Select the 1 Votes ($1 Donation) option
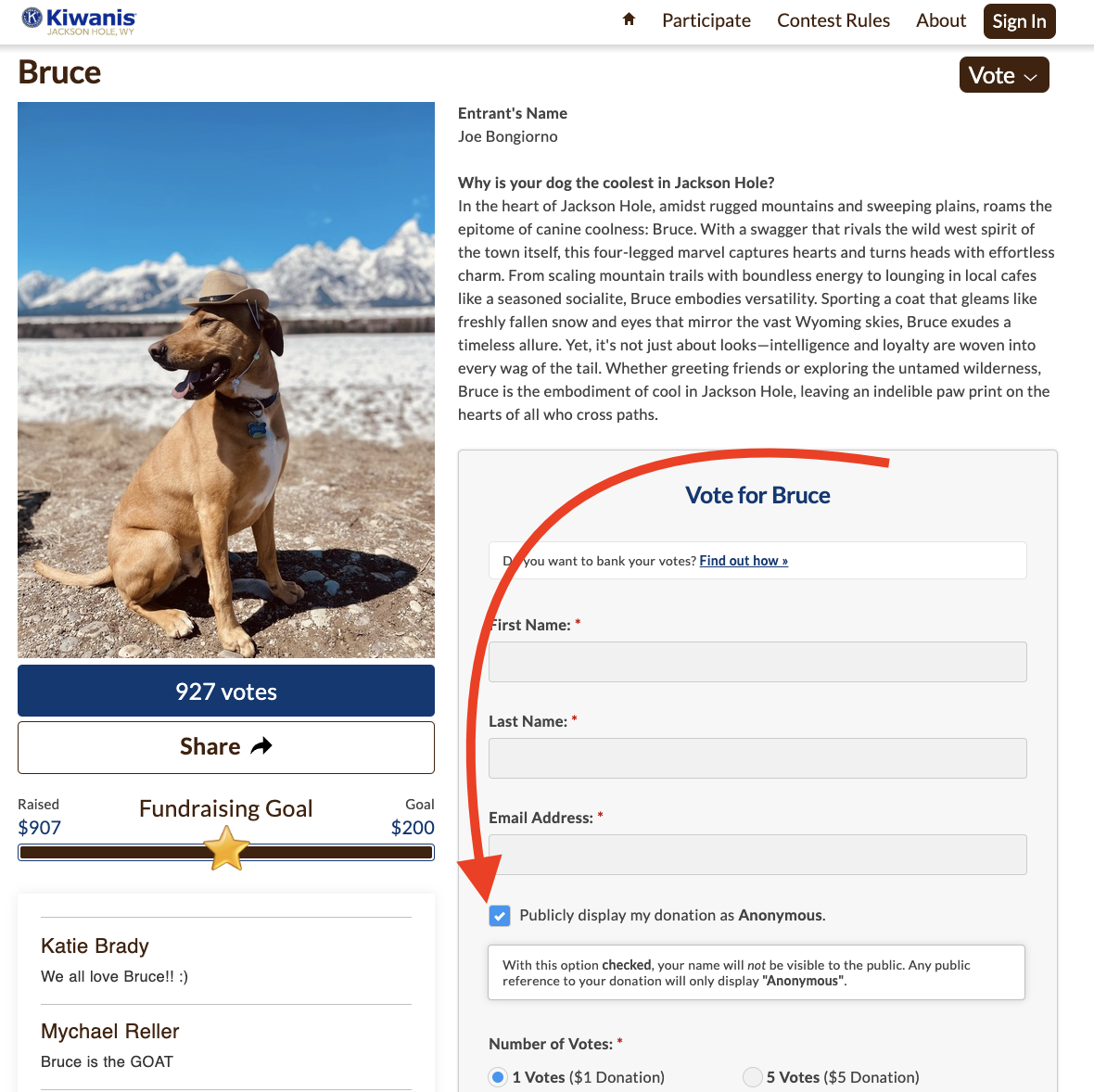Screen dimensions: 1094x1092 click(498, 1077)
